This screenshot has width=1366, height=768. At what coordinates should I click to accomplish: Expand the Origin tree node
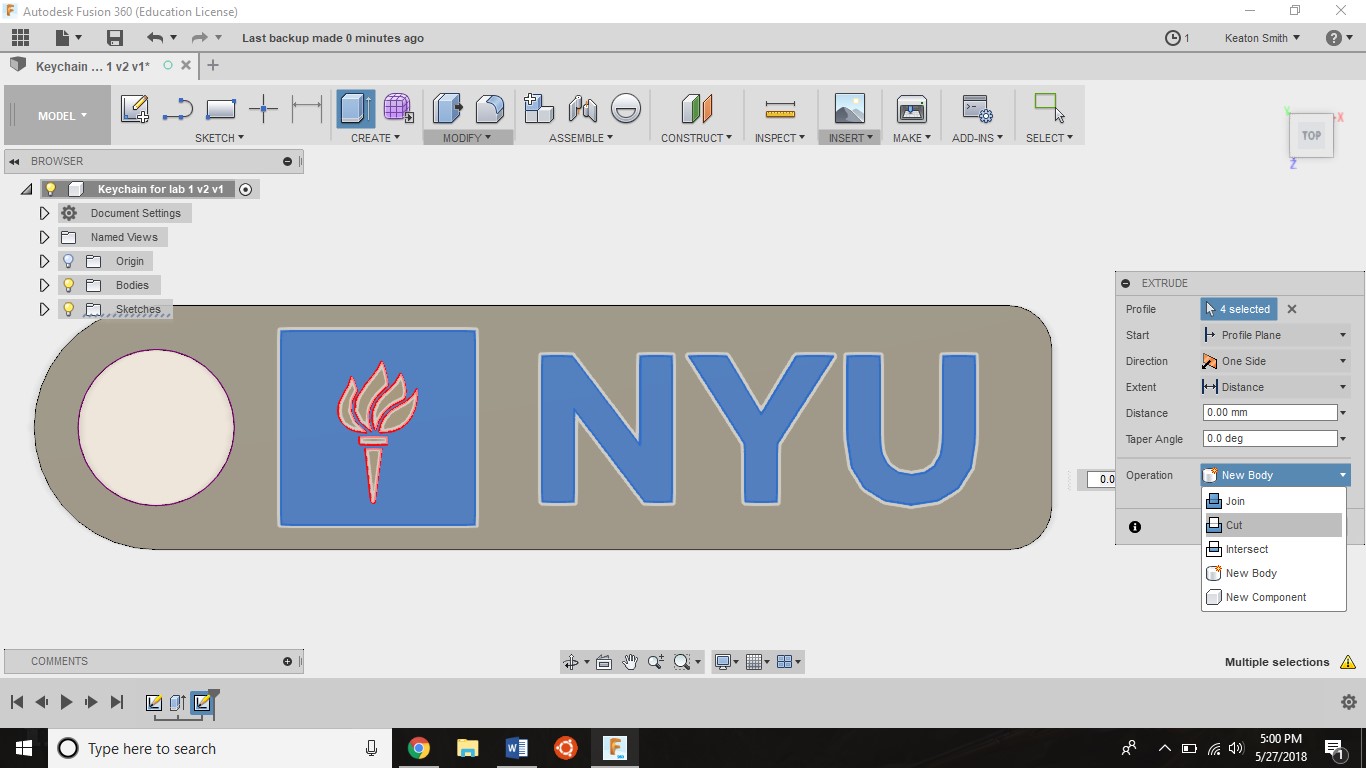[x=44, y=261]
